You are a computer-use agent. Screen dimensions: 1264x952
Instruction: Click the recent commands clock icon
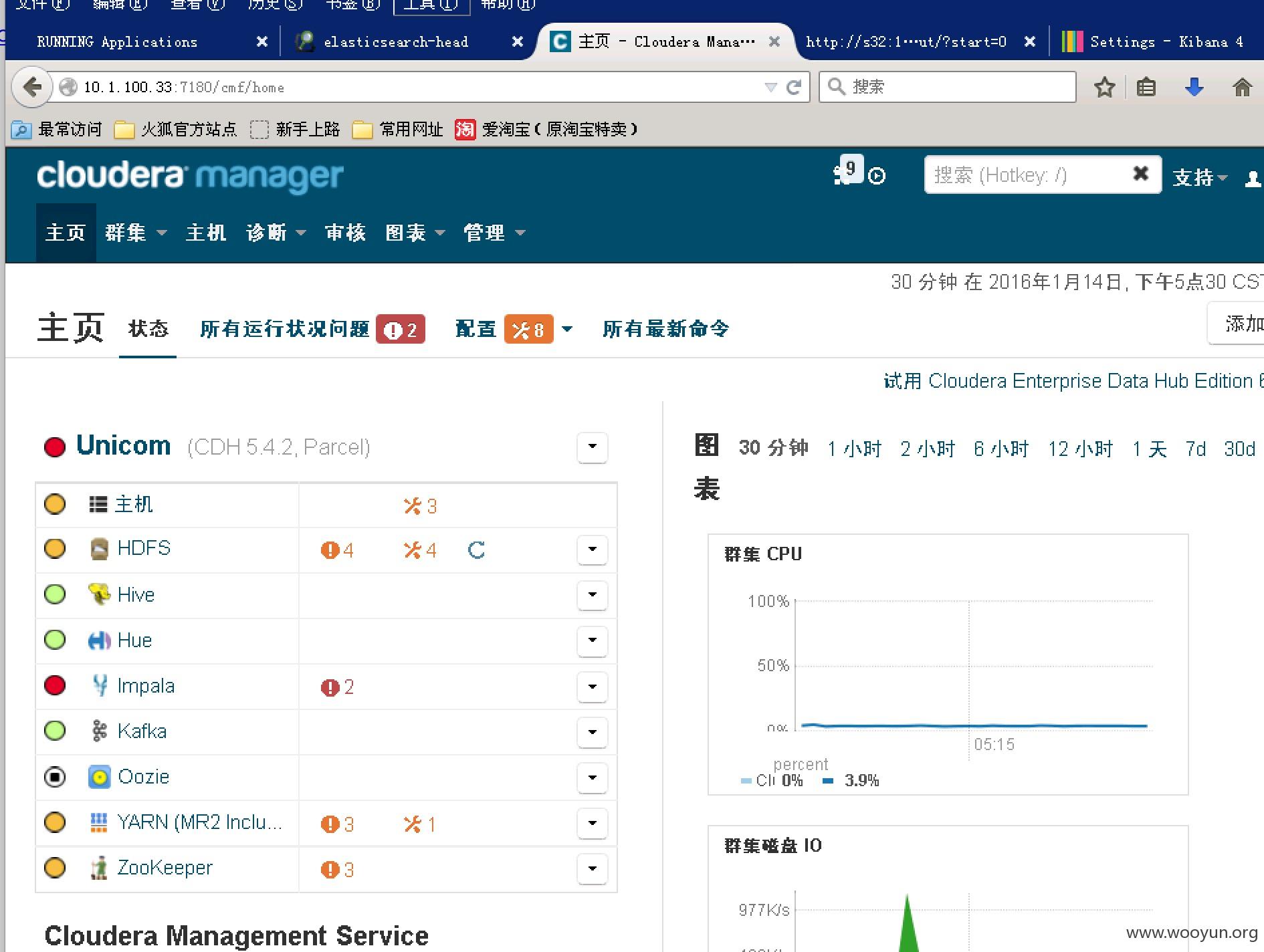(x=877, y=176)
